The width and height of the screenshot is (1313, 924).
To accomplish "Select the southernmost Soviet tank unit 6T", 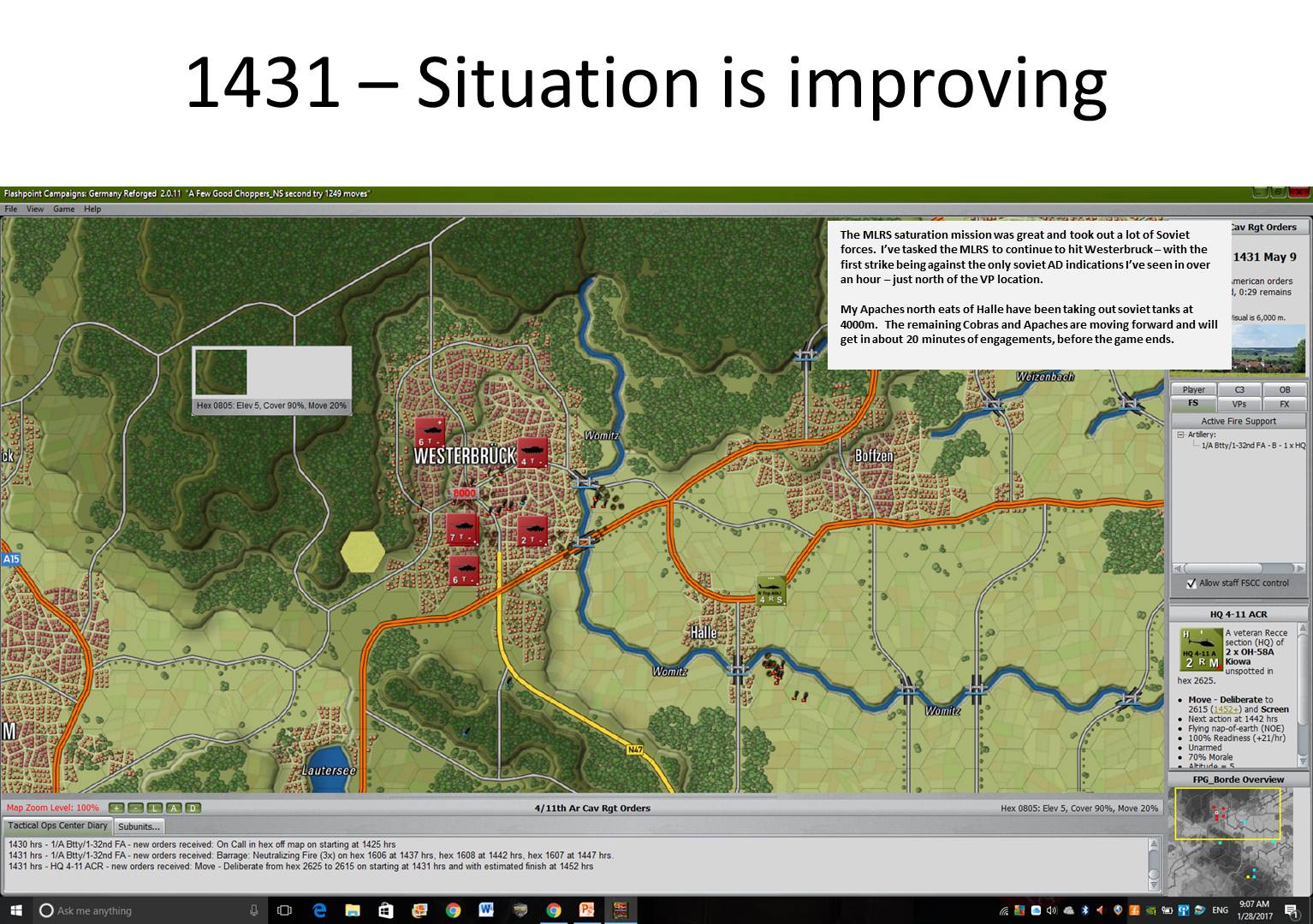I will pyautogui.click(x=464, y=570).
